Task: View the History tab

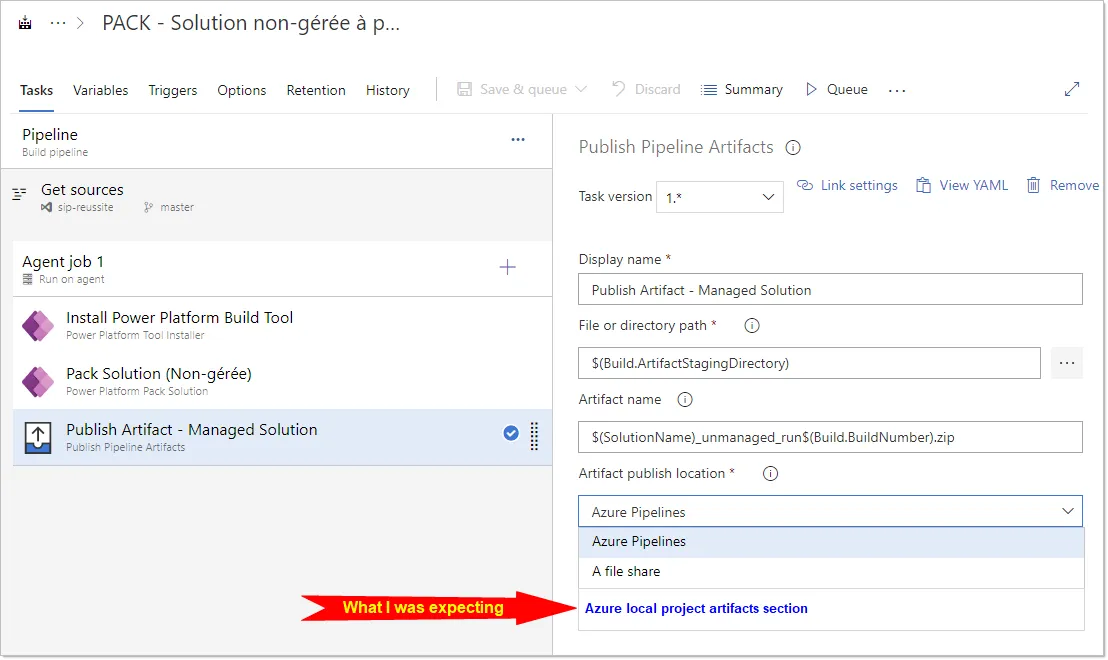Action: [x=387, y=90]
